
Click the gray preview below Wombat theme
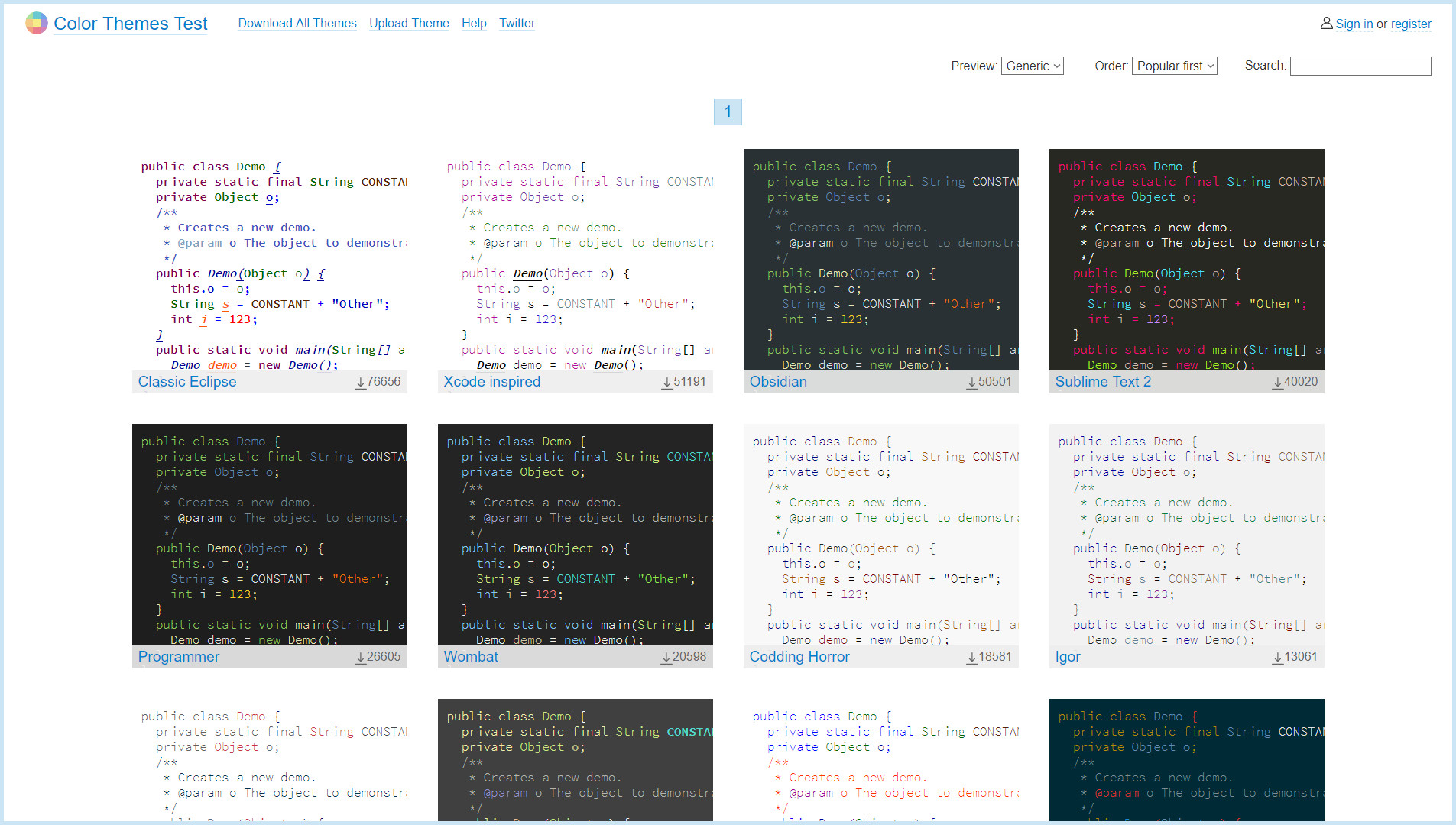point(576,760)
